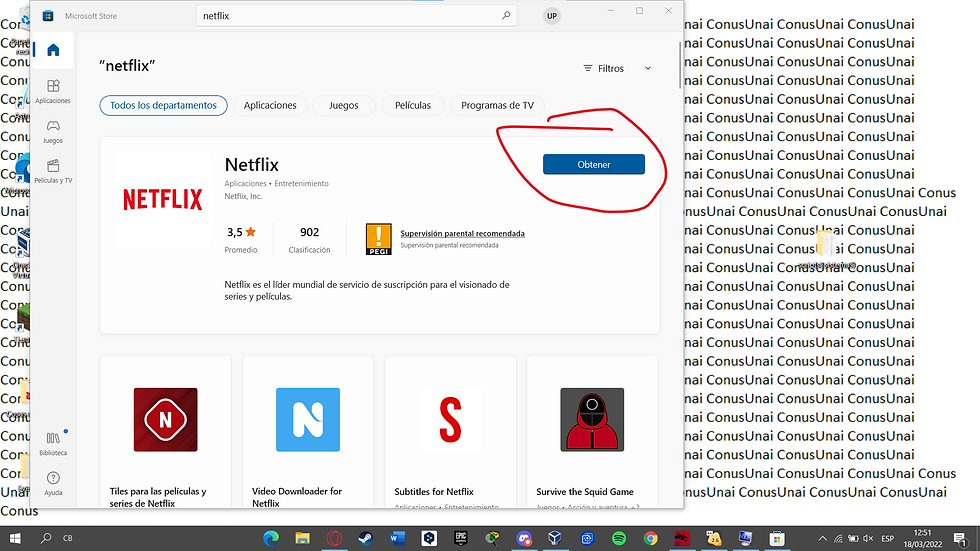
Task: Open Microsoft Edge from taskbar
Action: coord(271,539)
